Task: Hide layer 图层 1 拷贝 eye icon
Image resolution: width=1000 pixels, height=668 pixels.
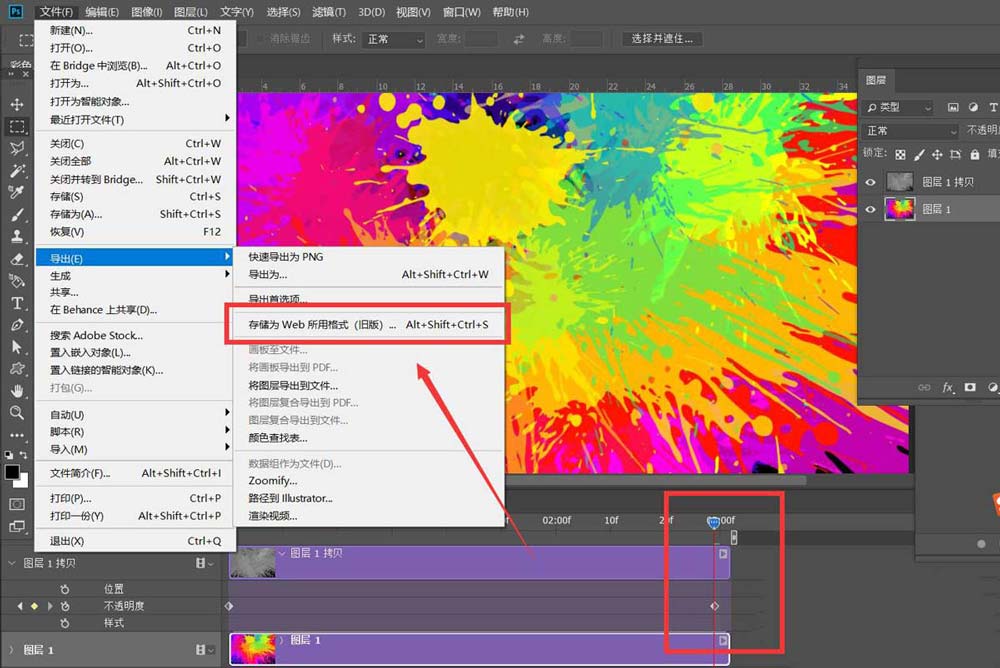Action: [x=871, y=182]
